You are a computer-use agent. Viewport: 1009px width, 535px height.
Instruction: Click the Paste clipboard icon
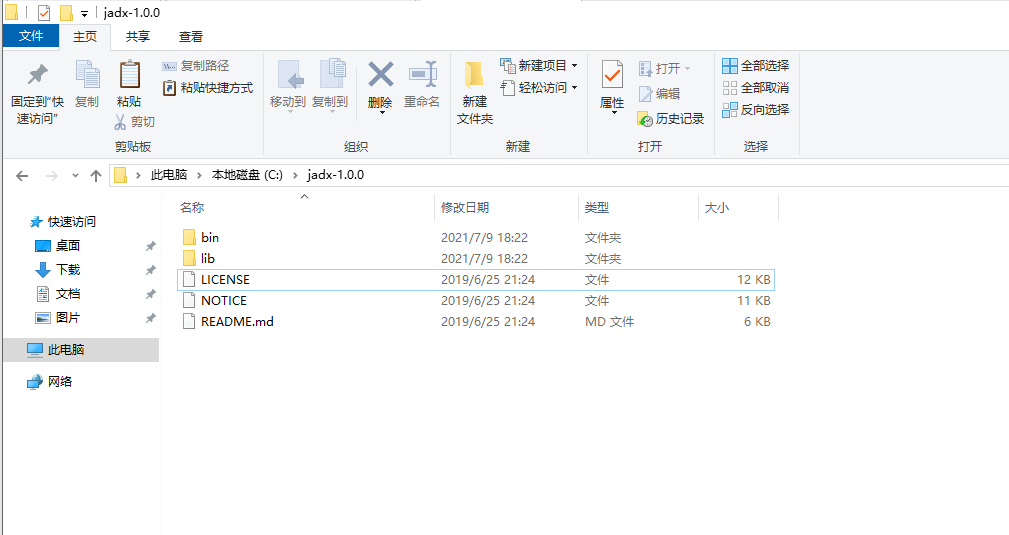click(x=129, y=75)
